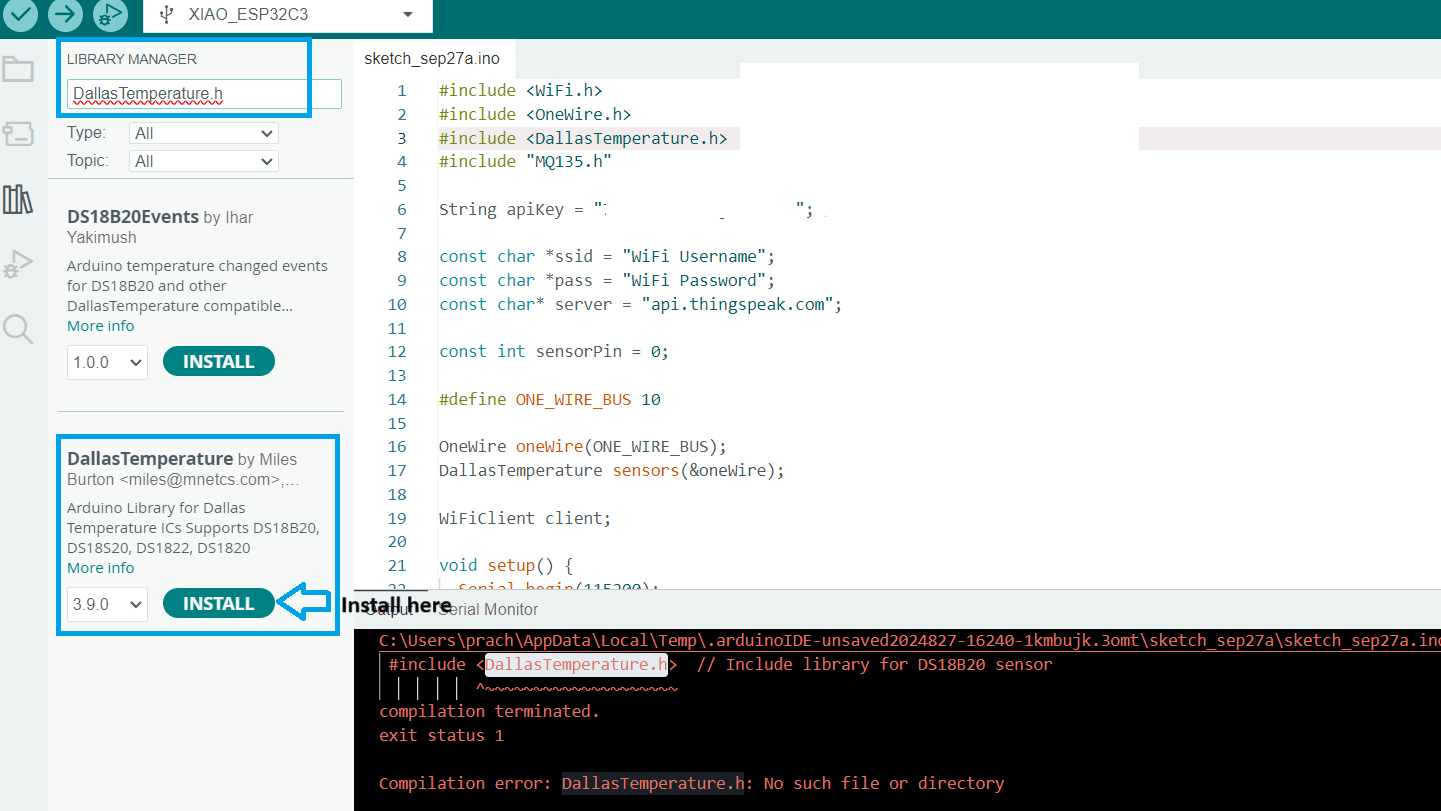Screen dimensions: 1441x811
Task: Open the XIAO_ESP32C3 board selector dropdown
Action: [288, 15]
